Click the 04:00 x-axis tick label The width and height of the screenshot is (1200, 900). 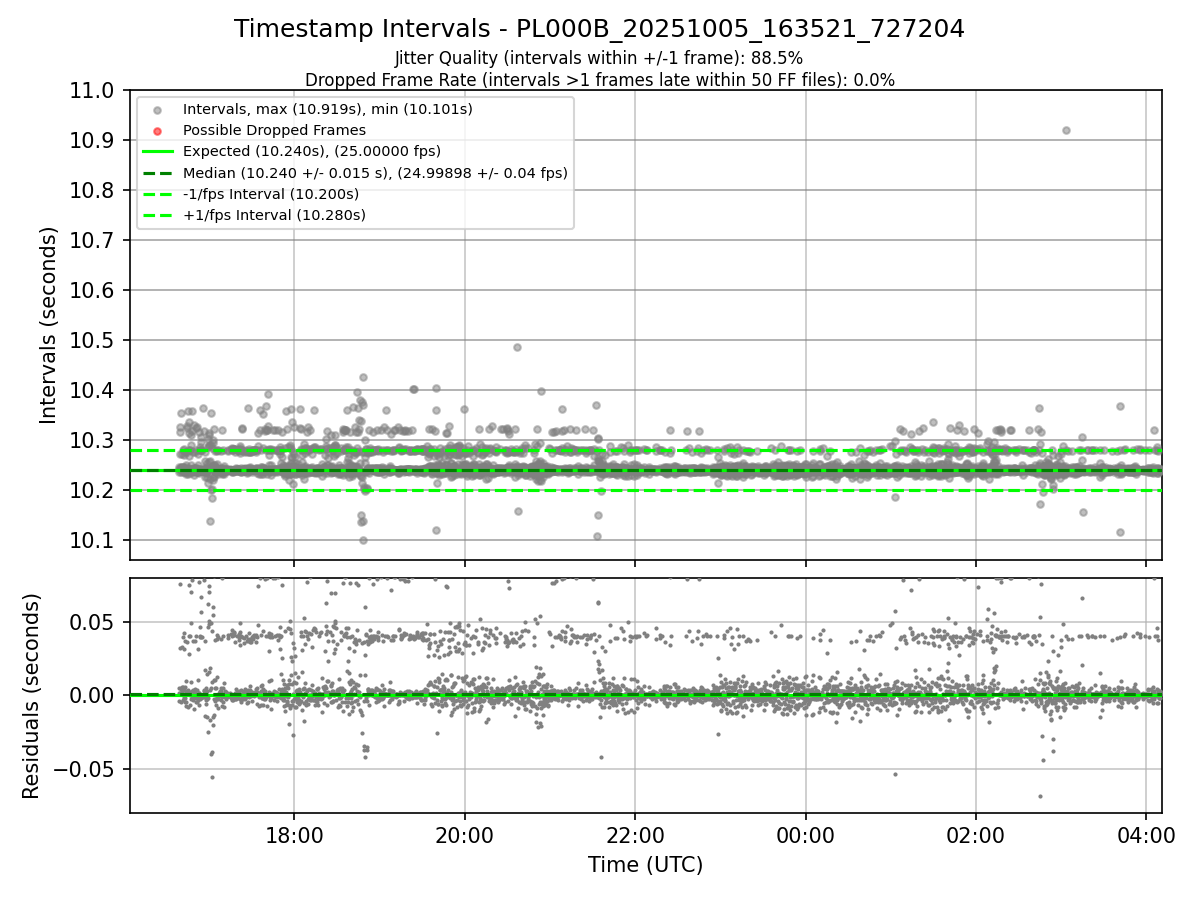coord(1146,833)
